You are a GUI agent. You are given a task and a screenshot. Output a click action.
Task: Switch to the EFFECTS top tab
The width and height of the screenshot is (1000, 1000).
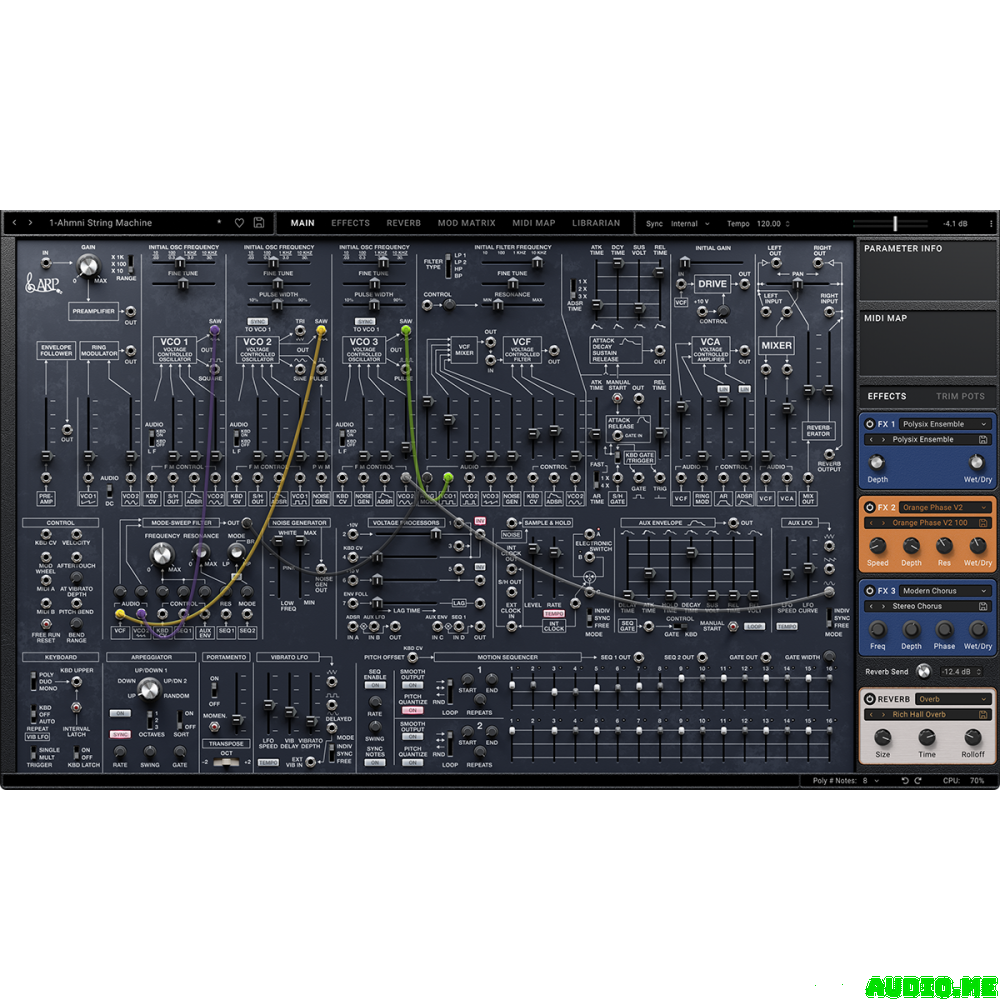coord(350,223)
